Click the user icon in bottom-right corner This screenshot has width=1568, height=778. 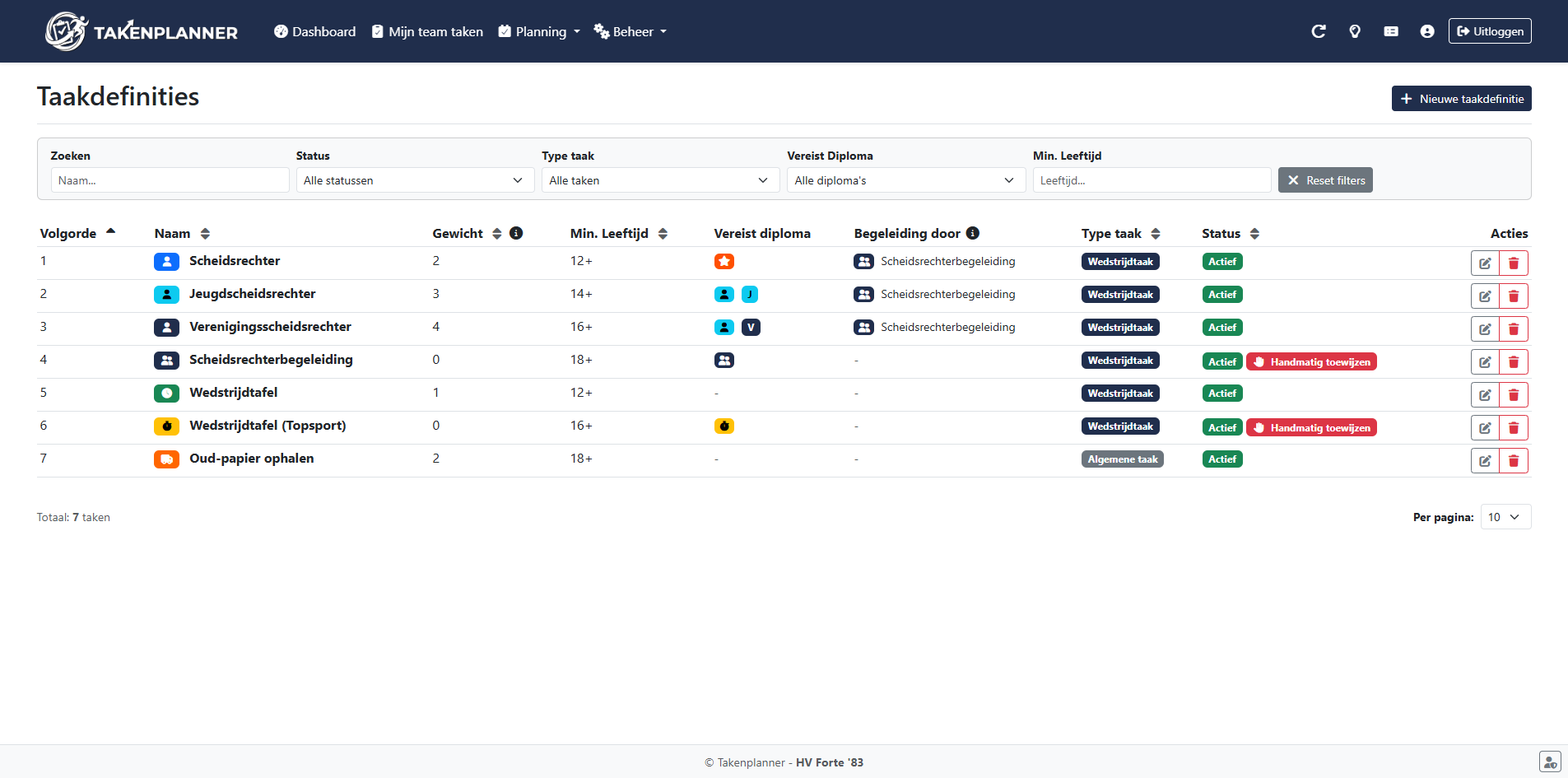(x=1549, y=762)
